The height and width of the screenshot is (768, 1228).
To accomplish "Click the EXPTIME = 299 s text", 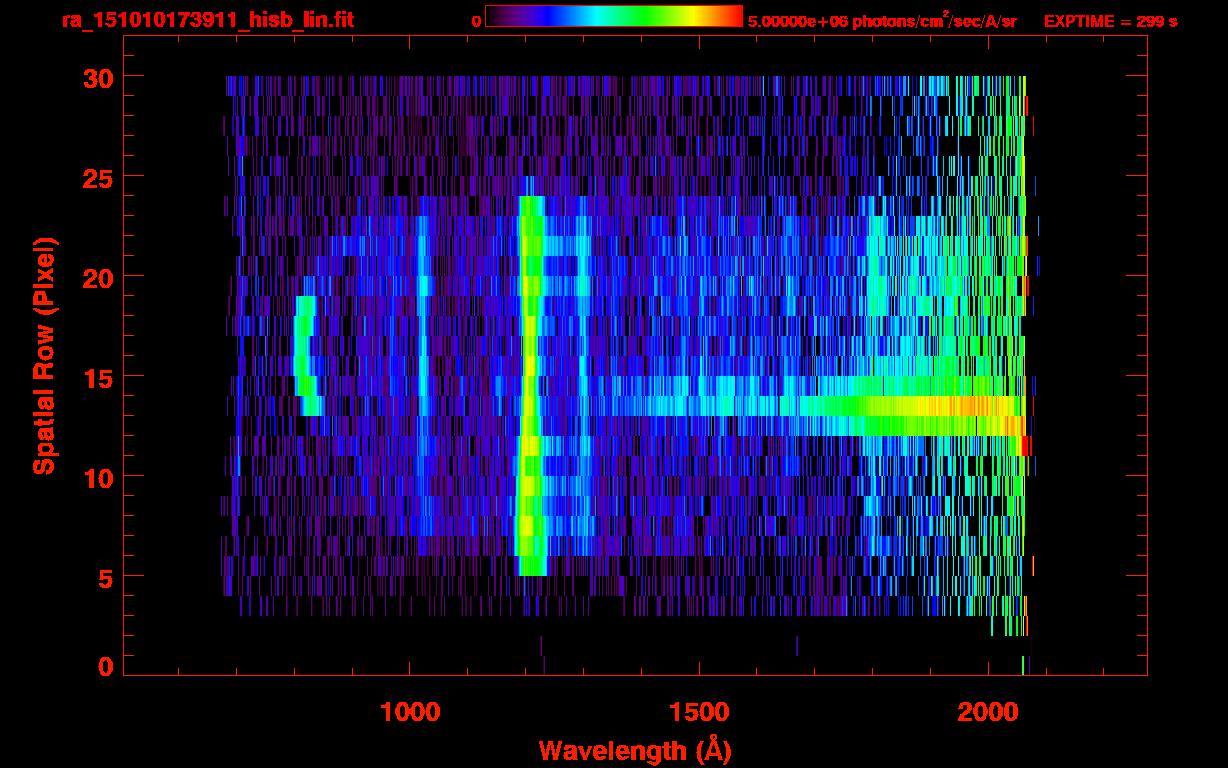I will (x=1110, y=21).
